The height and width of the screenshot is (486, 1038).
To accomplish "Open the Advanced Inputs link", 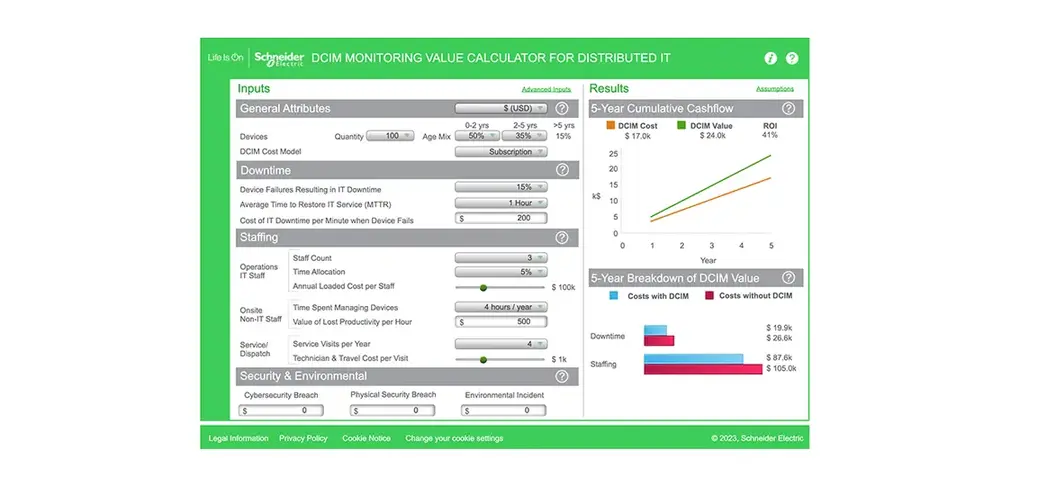I will pyautogui.click(x=546, y=89).
